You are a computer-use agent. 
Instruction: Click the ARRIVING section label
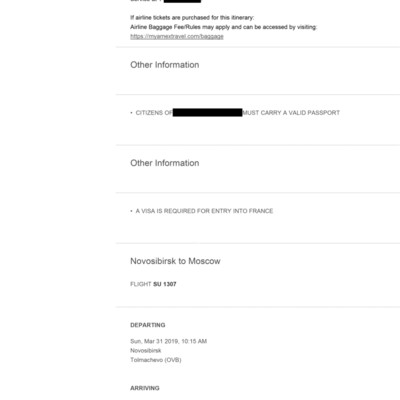click(145, 388)
